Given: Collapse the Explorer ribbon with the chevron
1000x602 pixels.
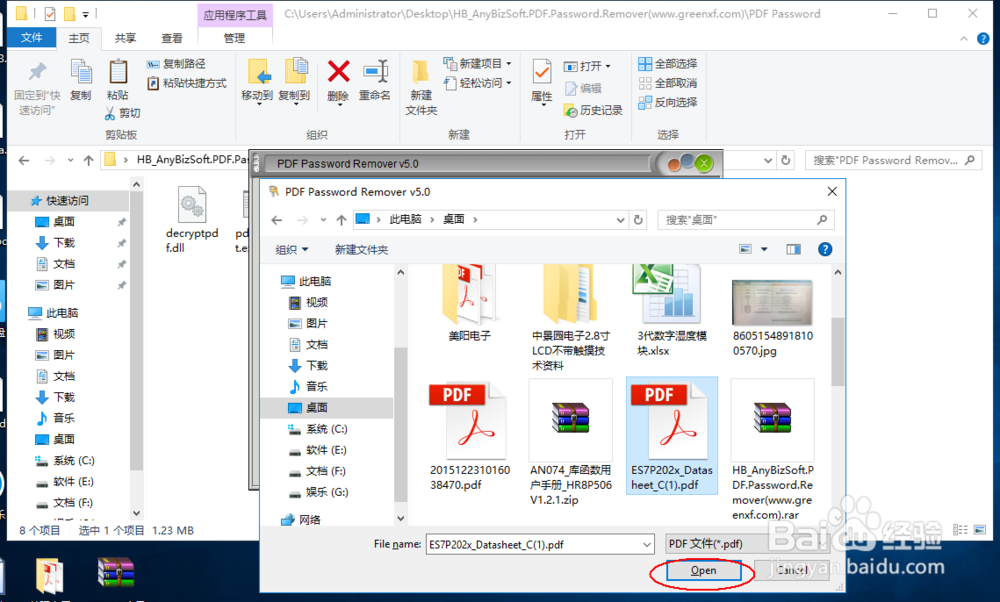Looking at the screenshot, I should [963, 39].
